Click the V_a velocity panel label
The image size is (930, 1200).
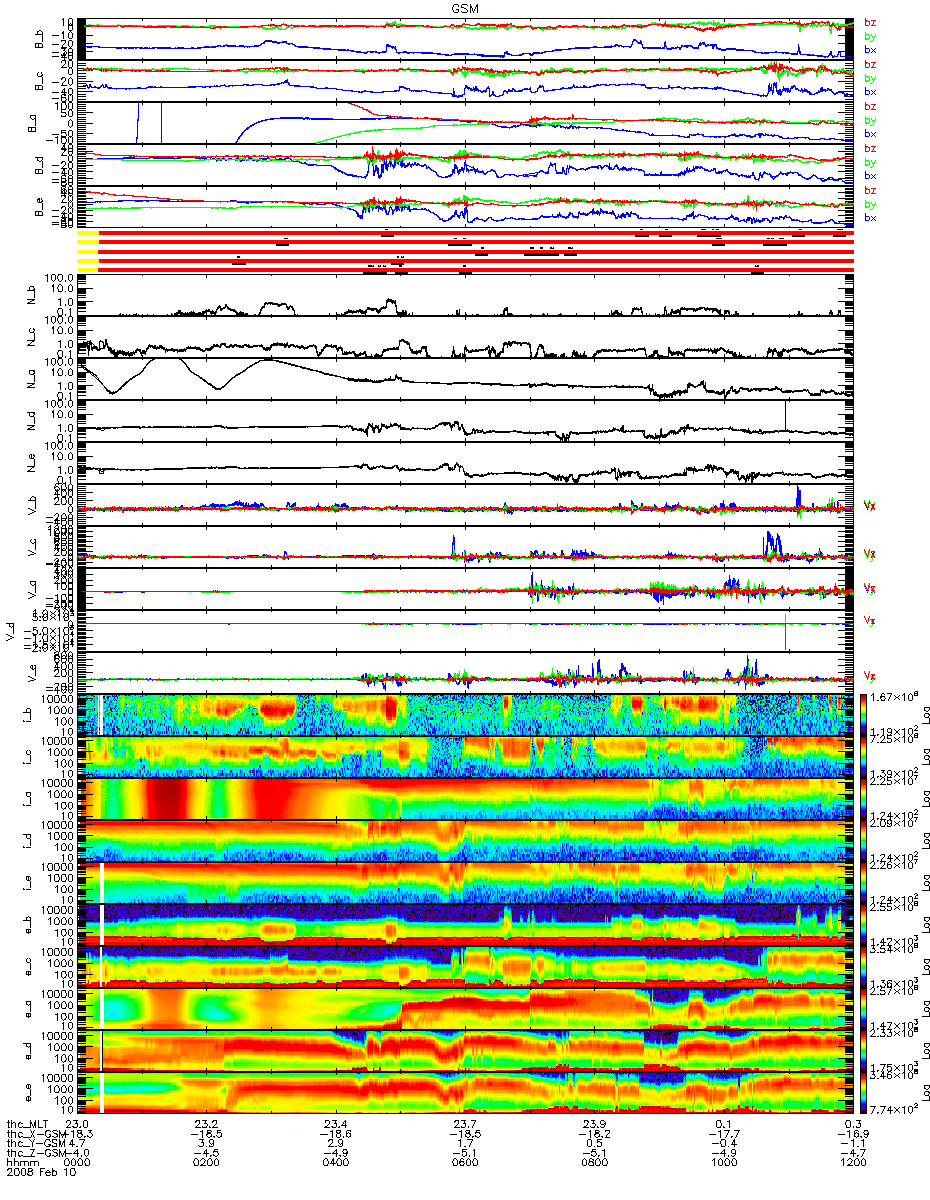32,591
